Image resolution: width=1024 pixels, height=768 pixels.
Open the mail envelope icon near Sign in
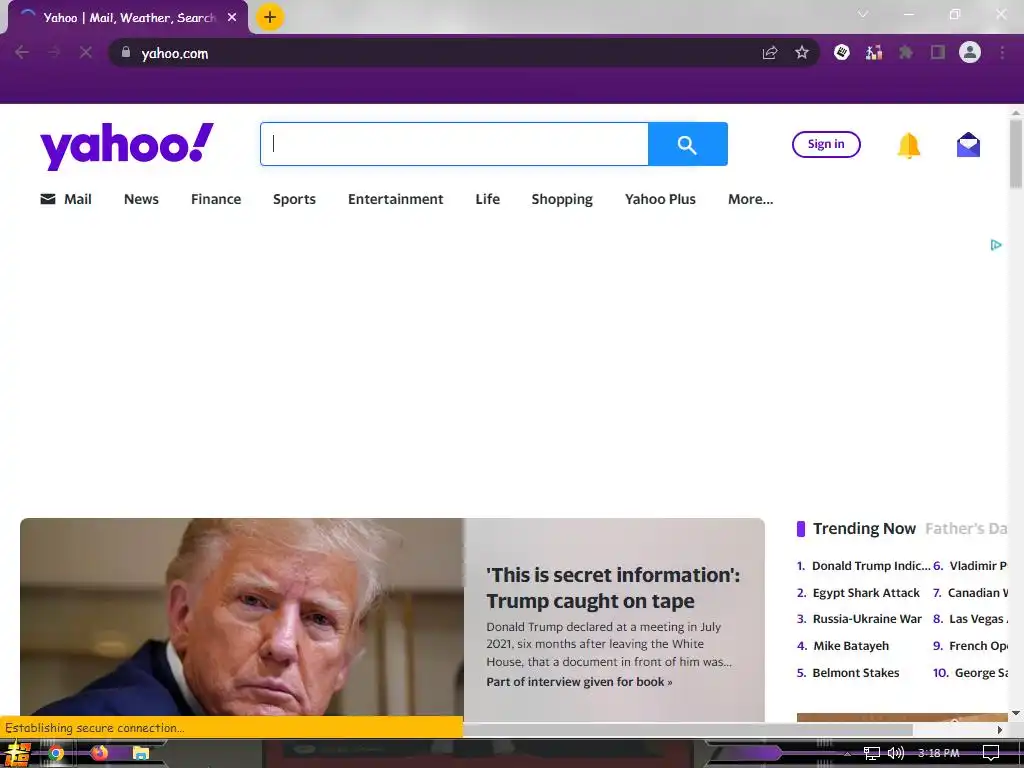tap(968, 145)
